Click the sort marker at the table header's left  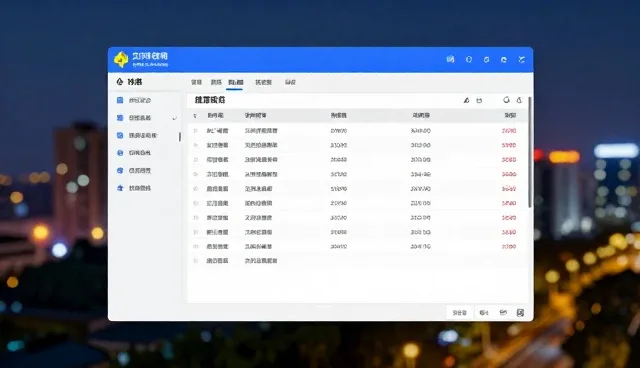pos(195,116)
